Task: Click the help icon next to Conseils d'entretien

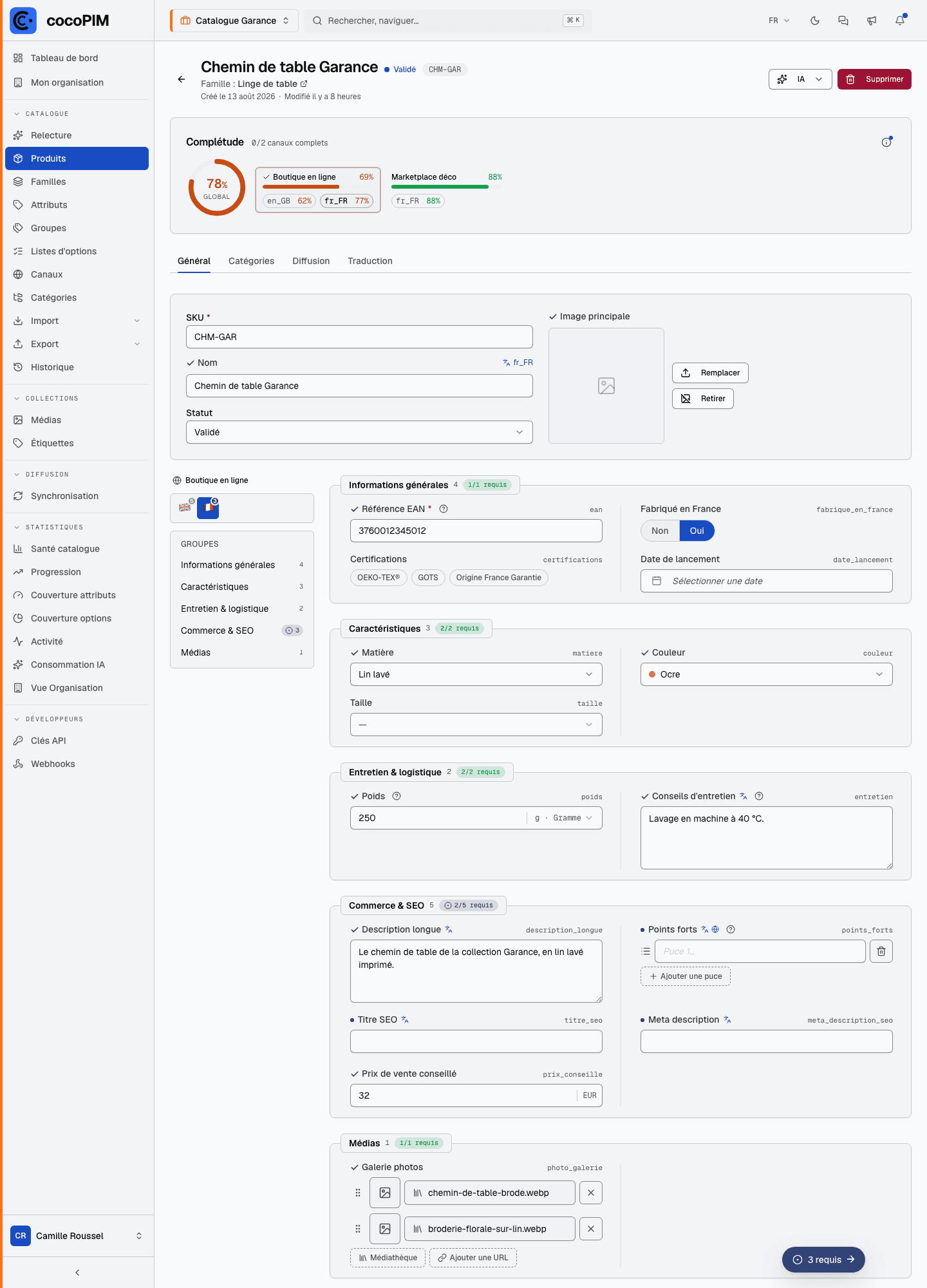Action: pyautogui.click(x=759, y=796)
